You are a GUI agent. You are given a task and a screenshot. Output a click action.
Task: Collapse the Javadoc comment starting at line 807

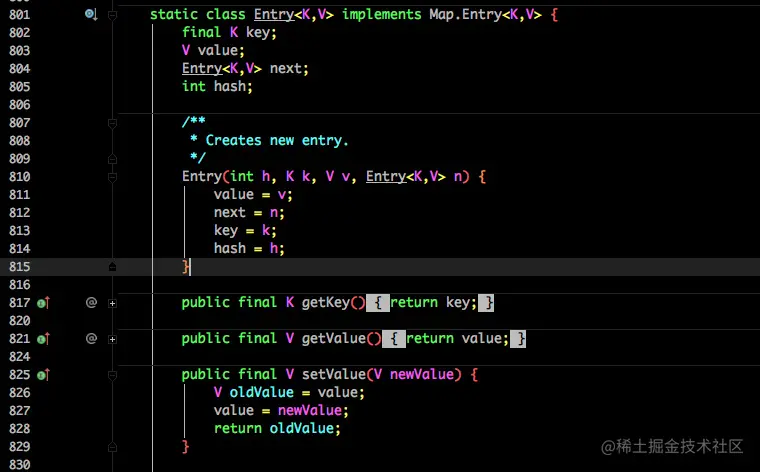[112, 124]
